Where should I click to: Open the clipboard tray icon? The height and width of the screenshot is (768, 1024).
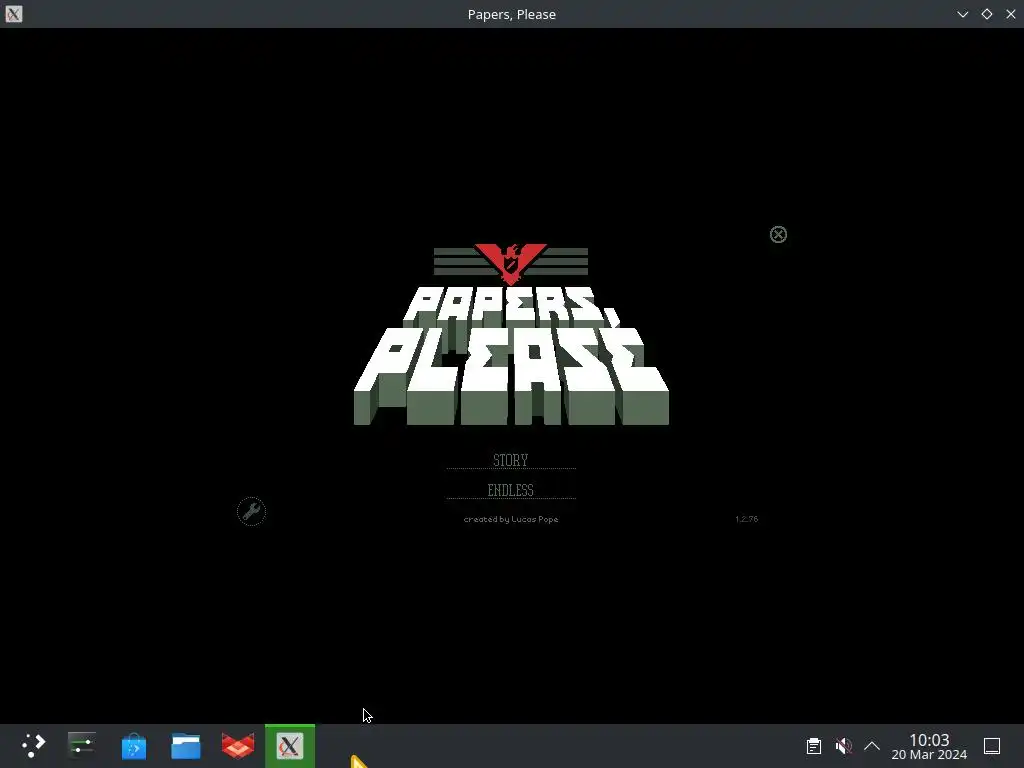tap(814, 746)
